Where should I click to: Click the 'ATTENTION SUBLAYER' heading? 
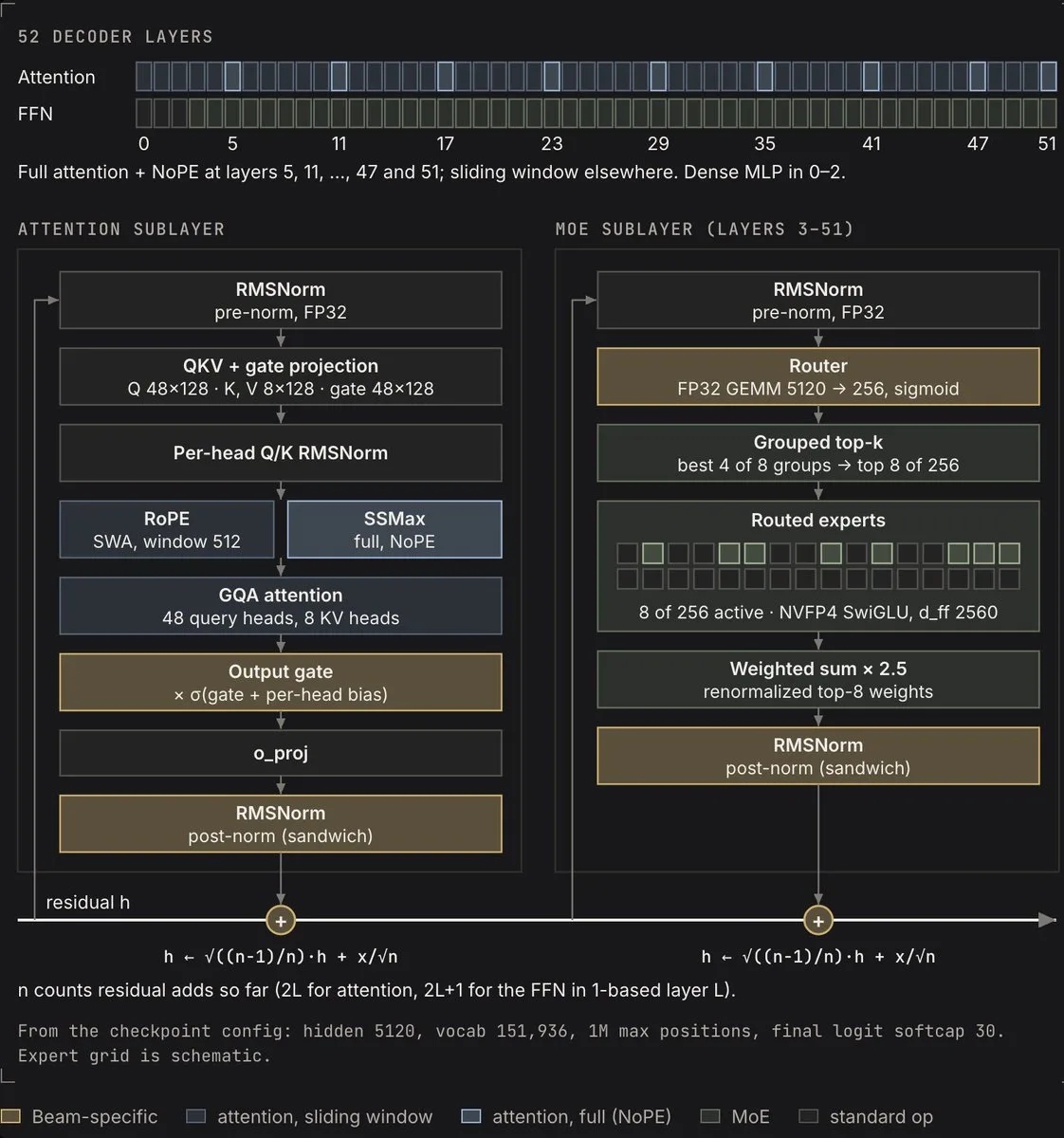(121, 229)
